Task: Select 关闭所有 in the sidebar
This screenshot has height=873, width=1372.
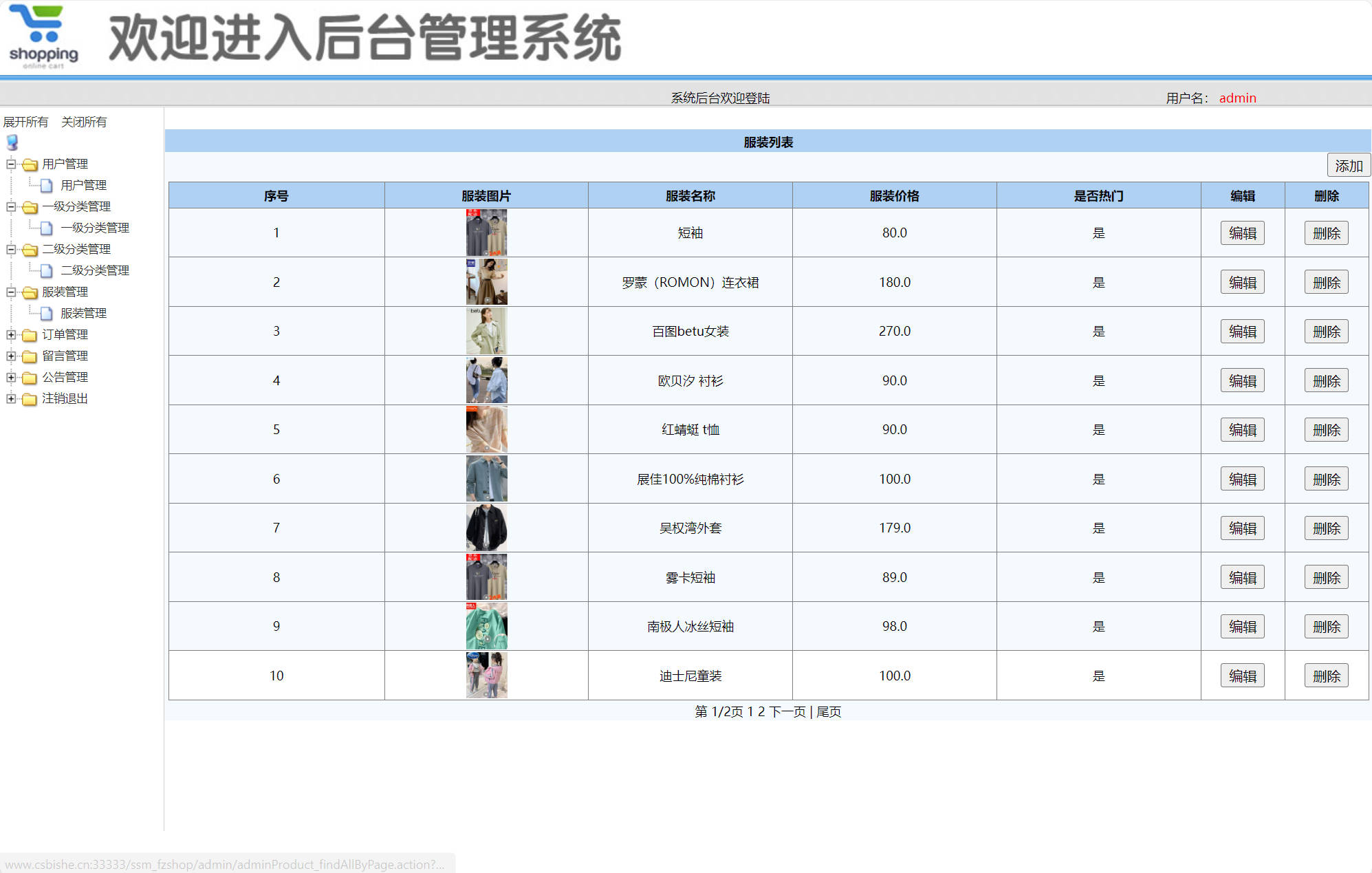Action: point(84,122)
